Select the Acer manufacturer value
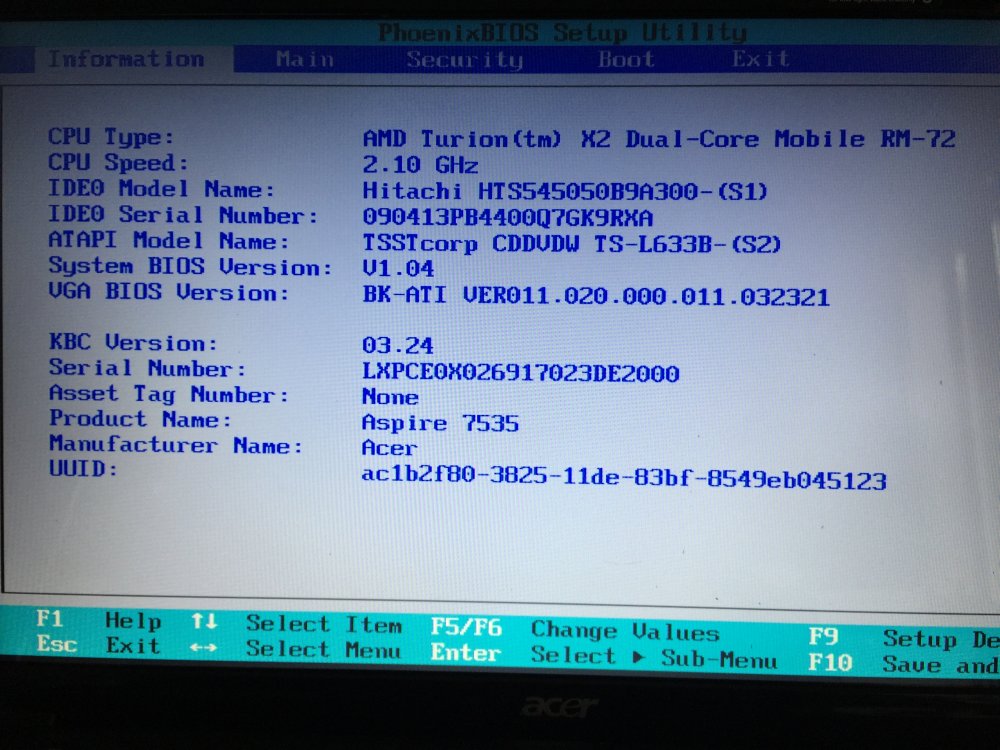Screen dimensions: 1000x750 point(390,448)
